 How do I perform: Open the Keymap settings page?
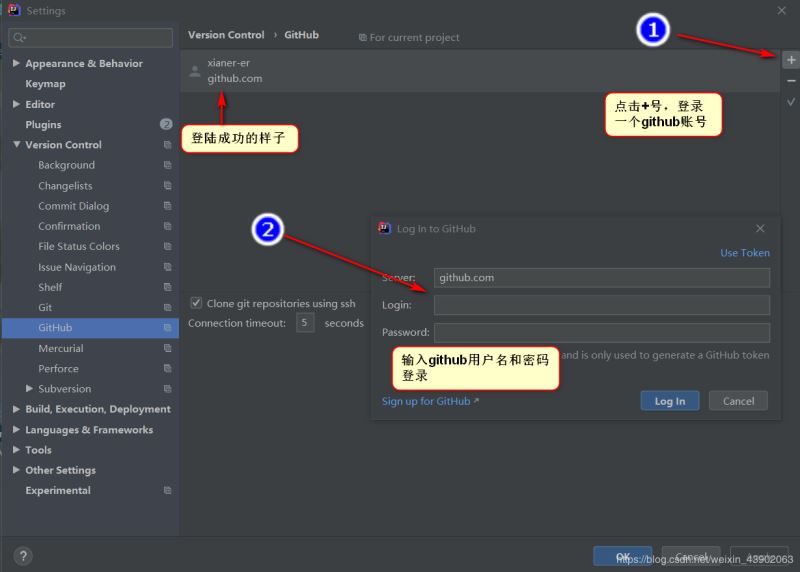click(x=45, y=84)
